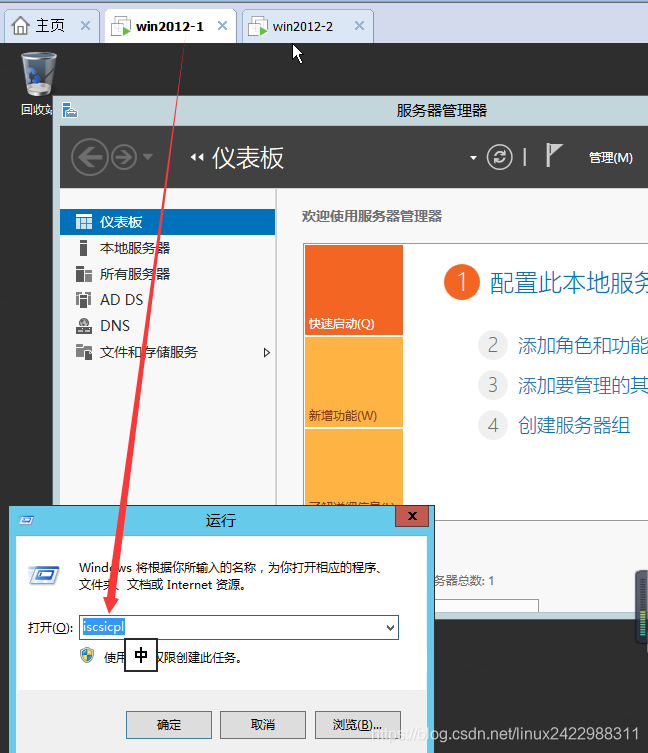Select 文件和存储服务 in the sidebar
The width and height of the screenshot is (648, 753).
coord(167,352)
